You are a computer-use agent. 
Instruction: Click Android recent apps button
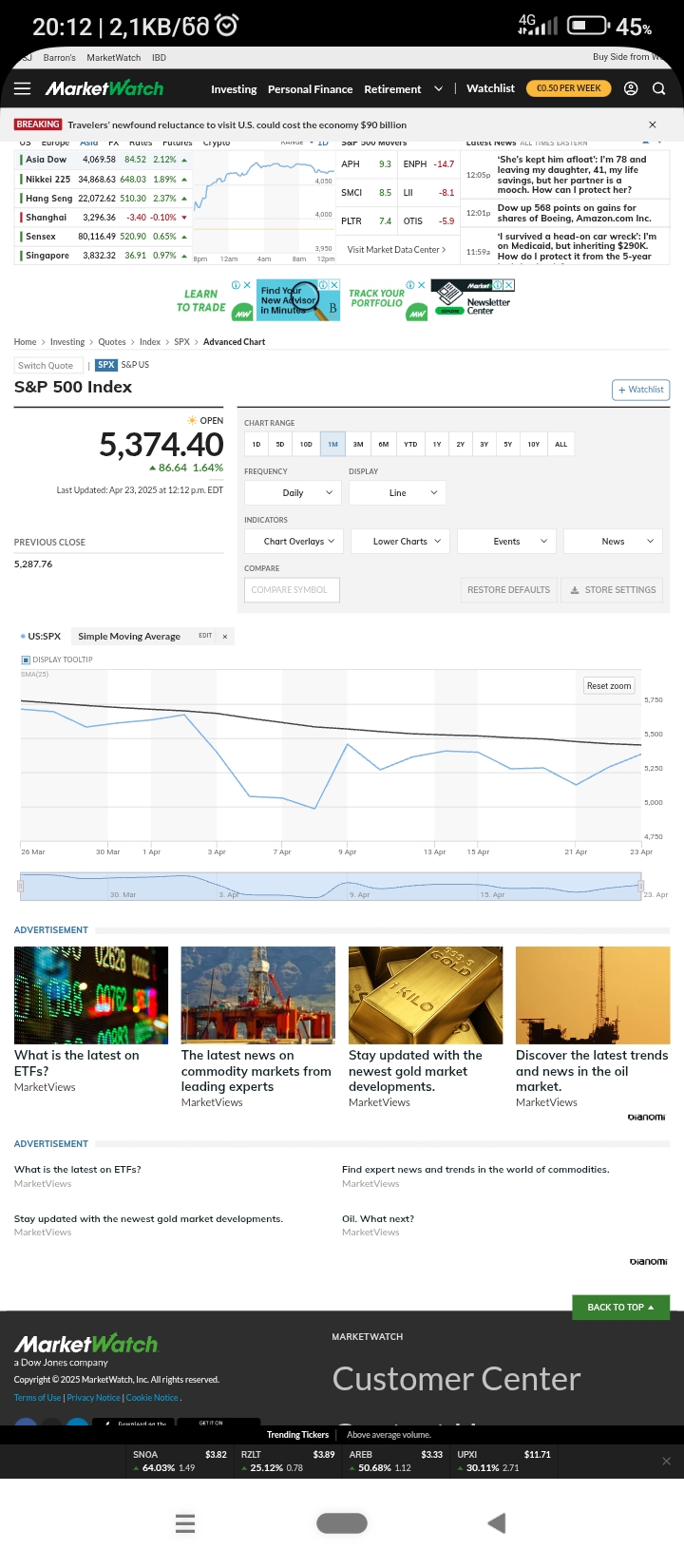pos(185,1523)
